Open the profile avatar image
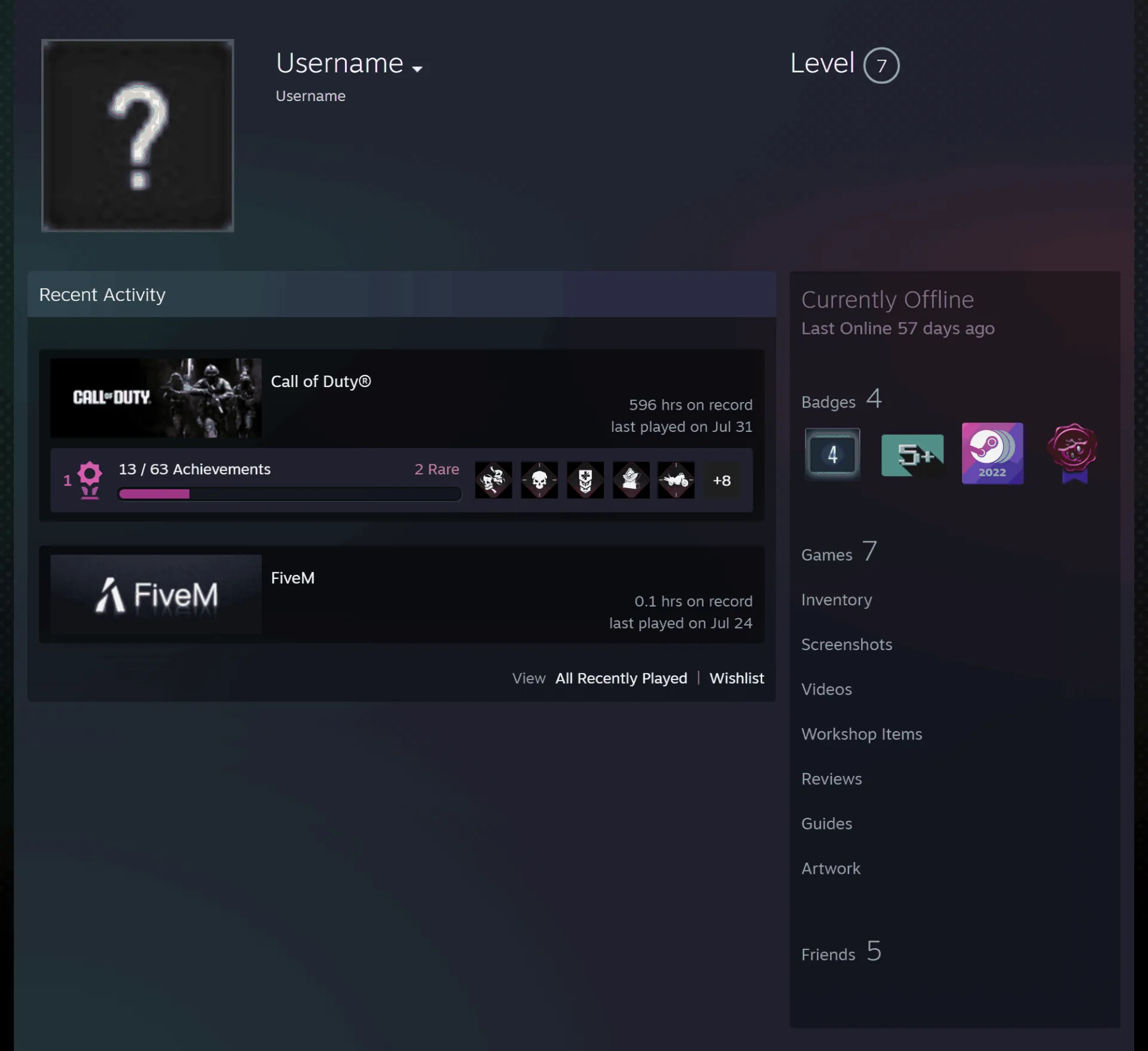The height and width of the screenshot is (1051, 1148). pos(138,135)
